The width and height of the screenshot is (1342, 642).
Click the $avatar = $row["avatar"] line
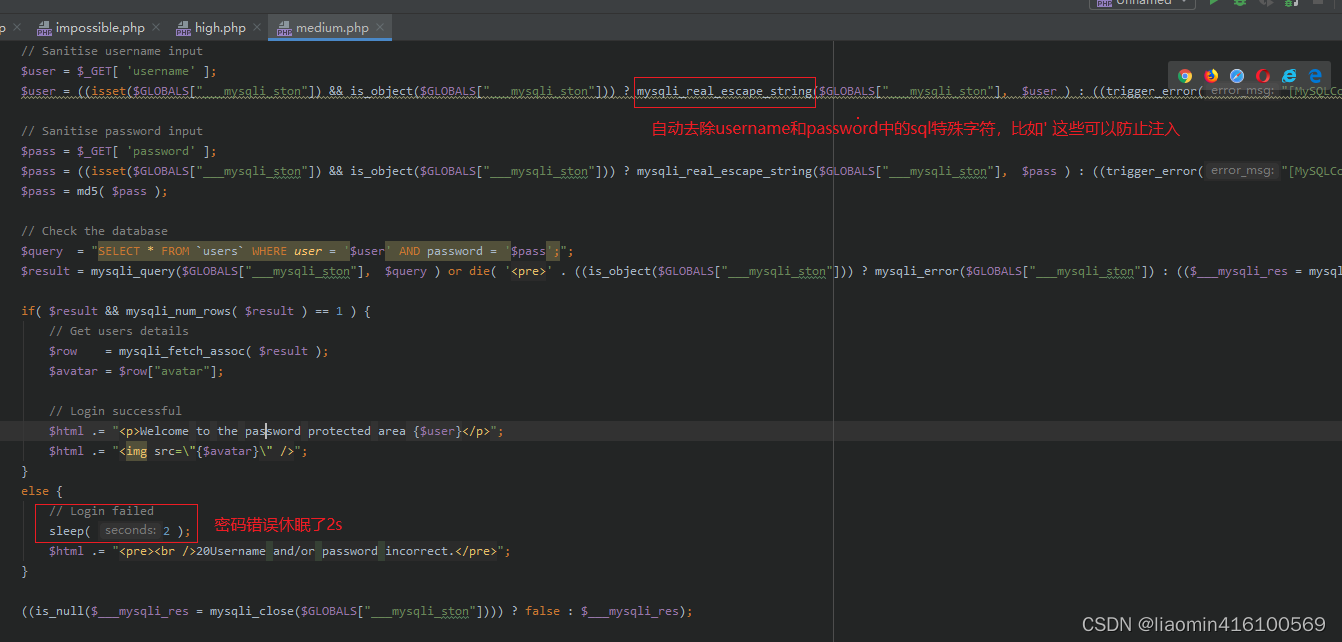click(136, 371)
